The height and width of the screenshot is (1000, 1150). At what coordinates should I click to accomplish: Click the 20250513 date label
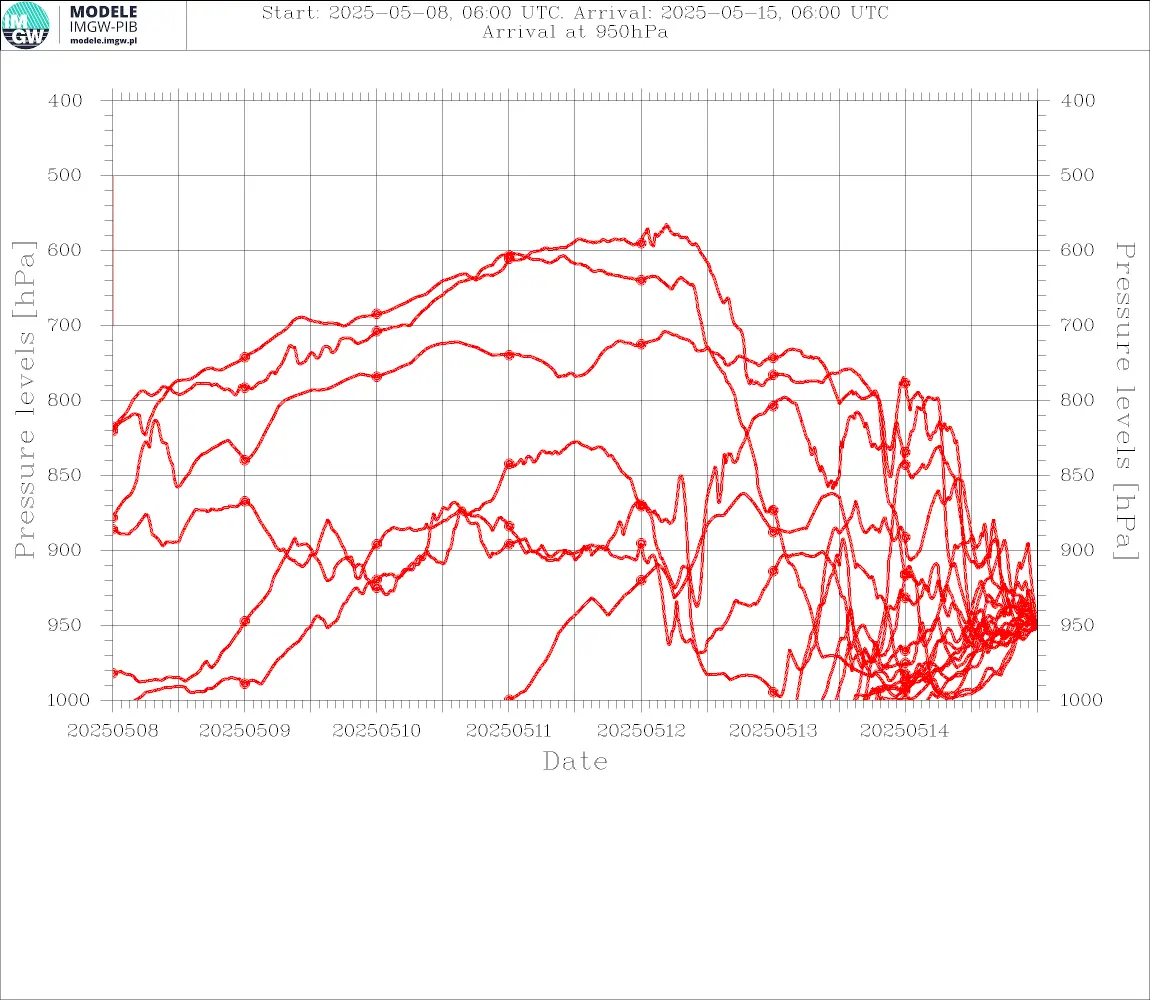click(773, 731)
